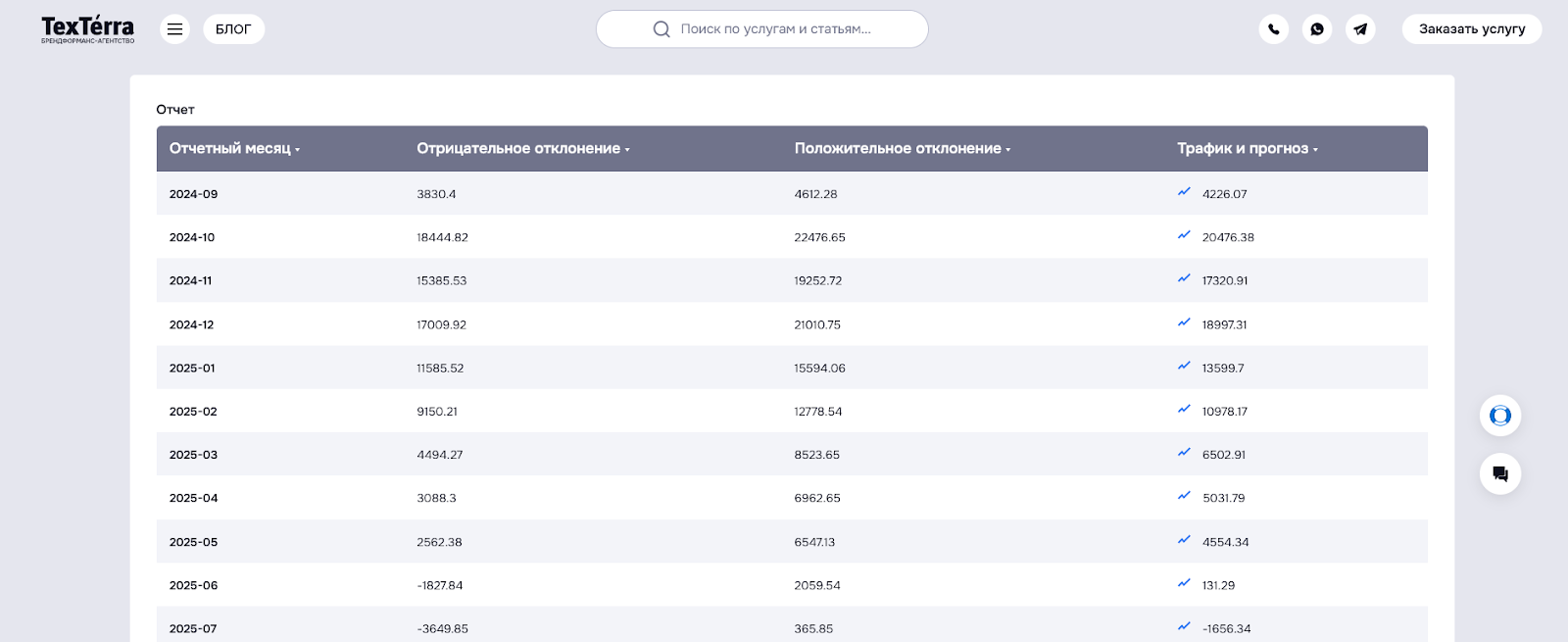
Task: Click the phone call icon
Action: [x=1274, y=29]
